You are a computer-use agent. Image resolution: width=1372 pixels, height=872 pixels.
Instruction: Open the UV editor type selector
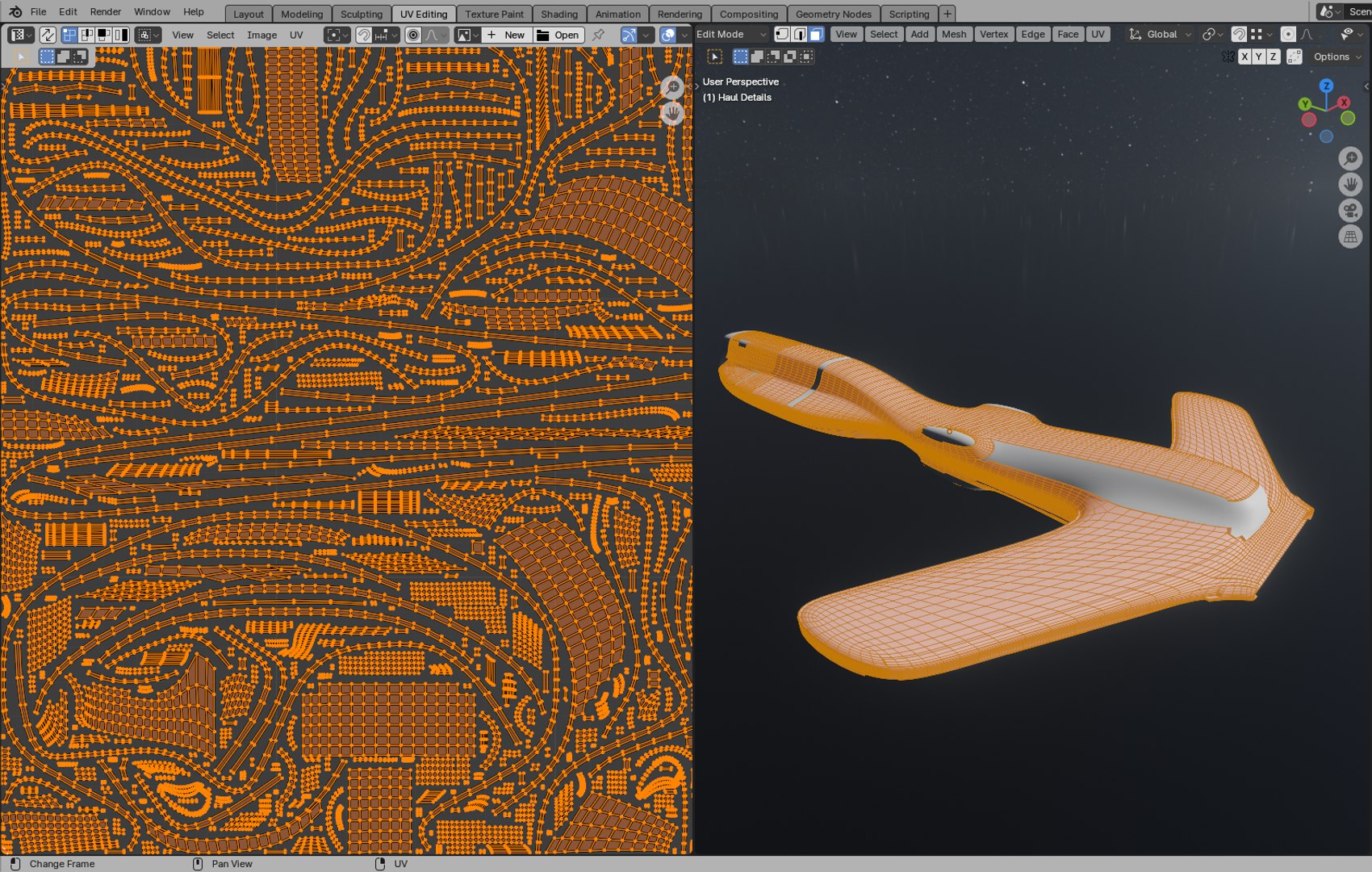(20, 35)
